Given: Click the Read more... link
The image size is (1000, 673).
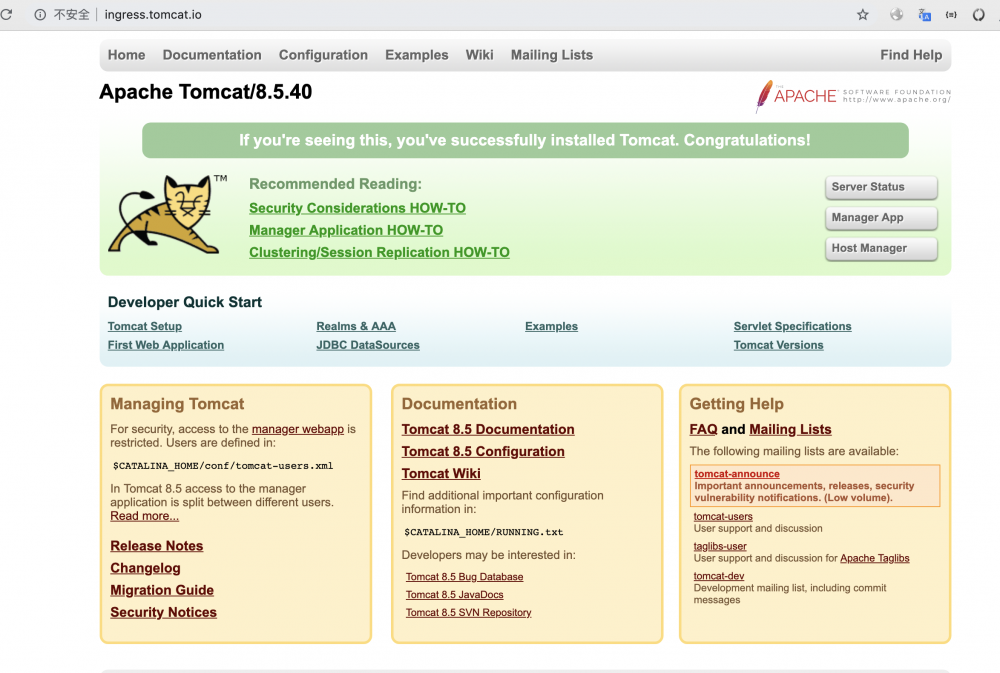Looking at the screenshot, I should point(145,516).
